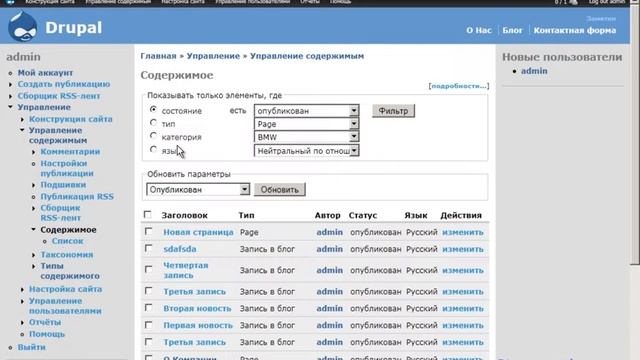Open Помощь sidebar link
Viewport: 640px width, 360px height.
coord(47,334)
